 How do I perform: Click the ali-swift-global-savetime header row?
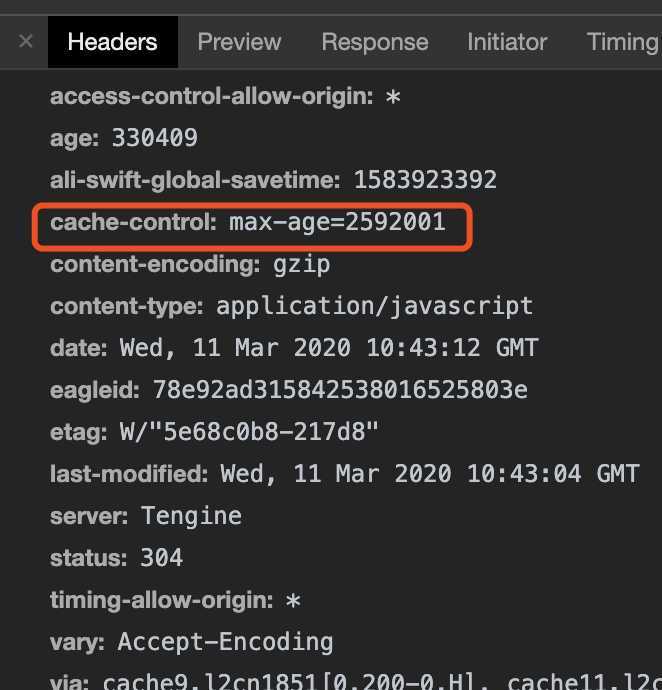273,180
